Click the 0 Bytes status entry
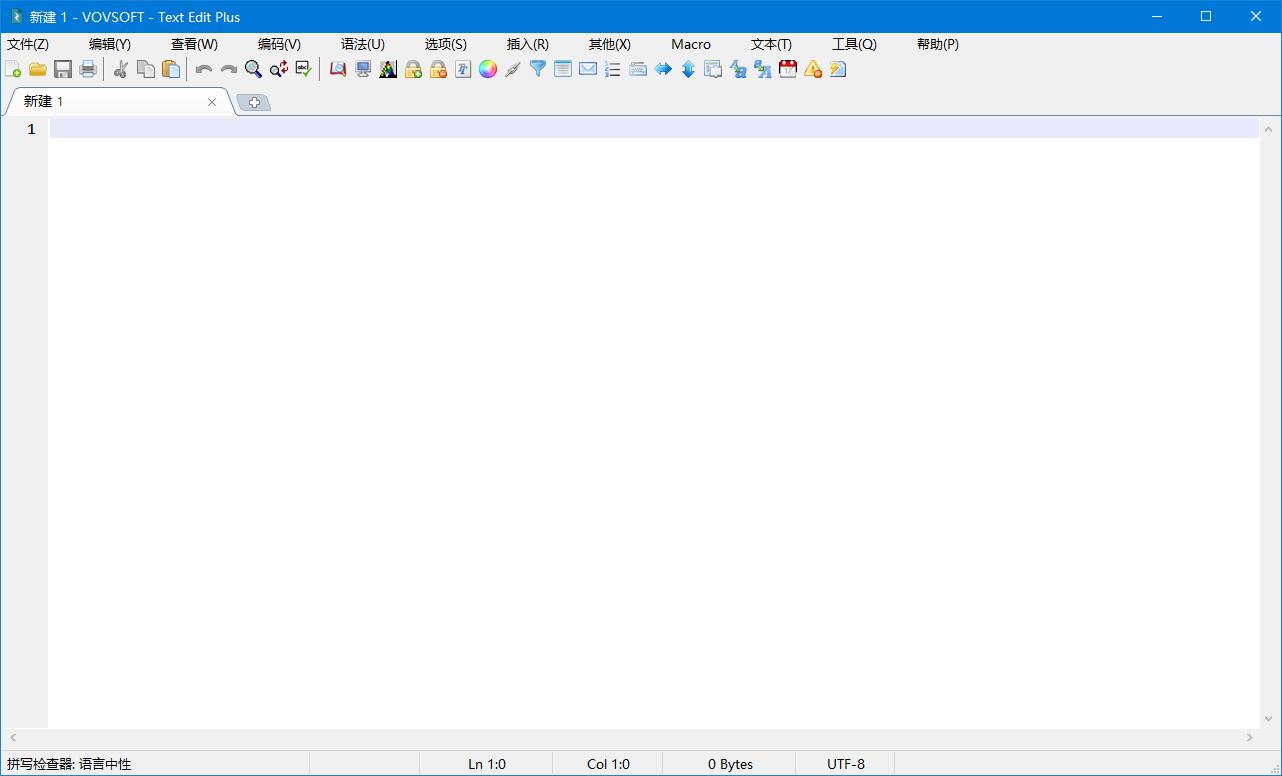This screenshot has width=1282, height=776. pyautogui.click(x=730, y=764)
